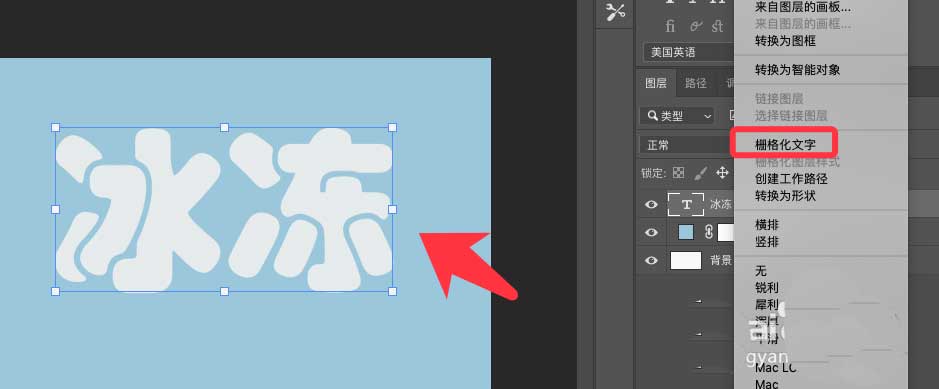Hide the 背景 layer
Screen dimensions: 939x389
pos(651,260)
